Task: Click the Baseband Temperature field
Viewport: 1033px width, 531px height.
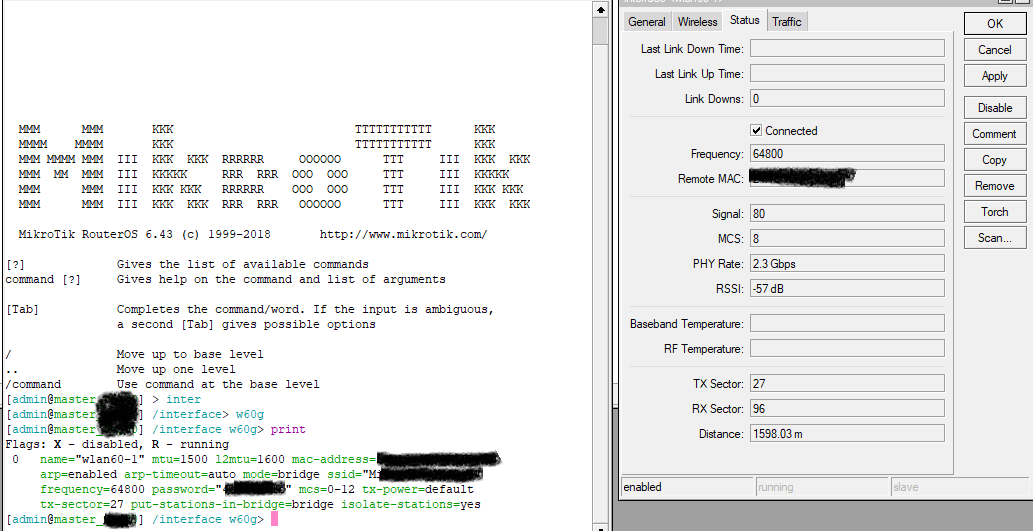Action: [x=847, y=323]
